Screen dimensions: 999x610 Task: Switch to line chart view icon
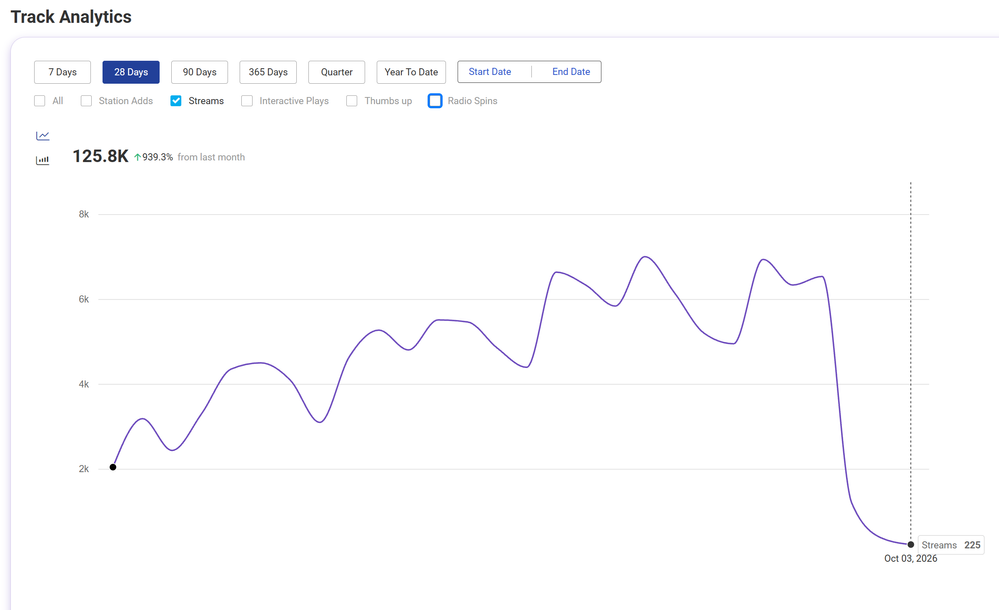coord(43,136)
